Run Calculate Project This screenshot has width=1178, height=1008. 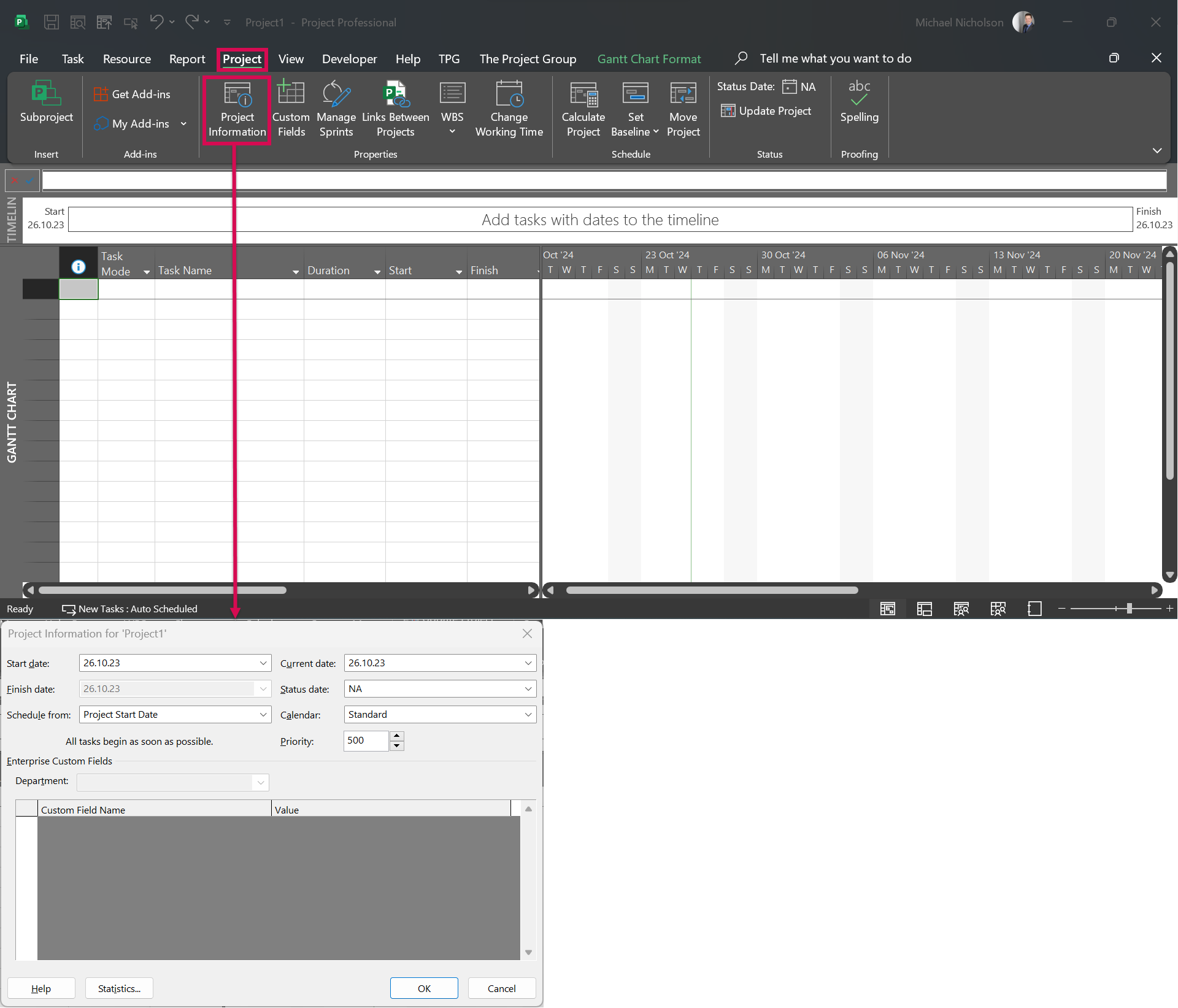[583, 109]
